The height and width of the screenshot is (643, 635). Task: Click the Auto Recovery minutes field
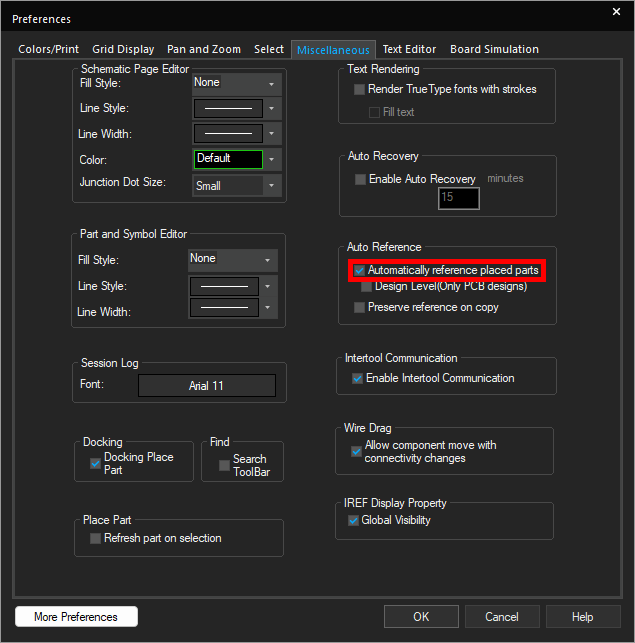pyautogui.click(x=459, y=198)
